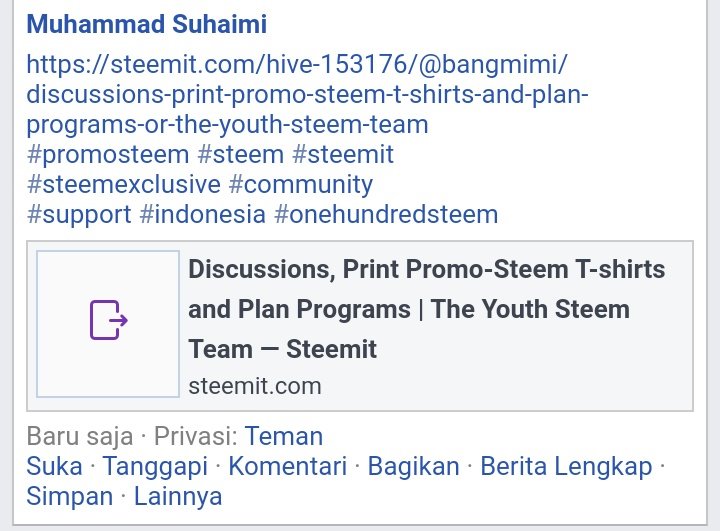Open reactions with Tanggapi
This screenshot has width=720, height=531.
pyautogui.click(x=155, y=466)
